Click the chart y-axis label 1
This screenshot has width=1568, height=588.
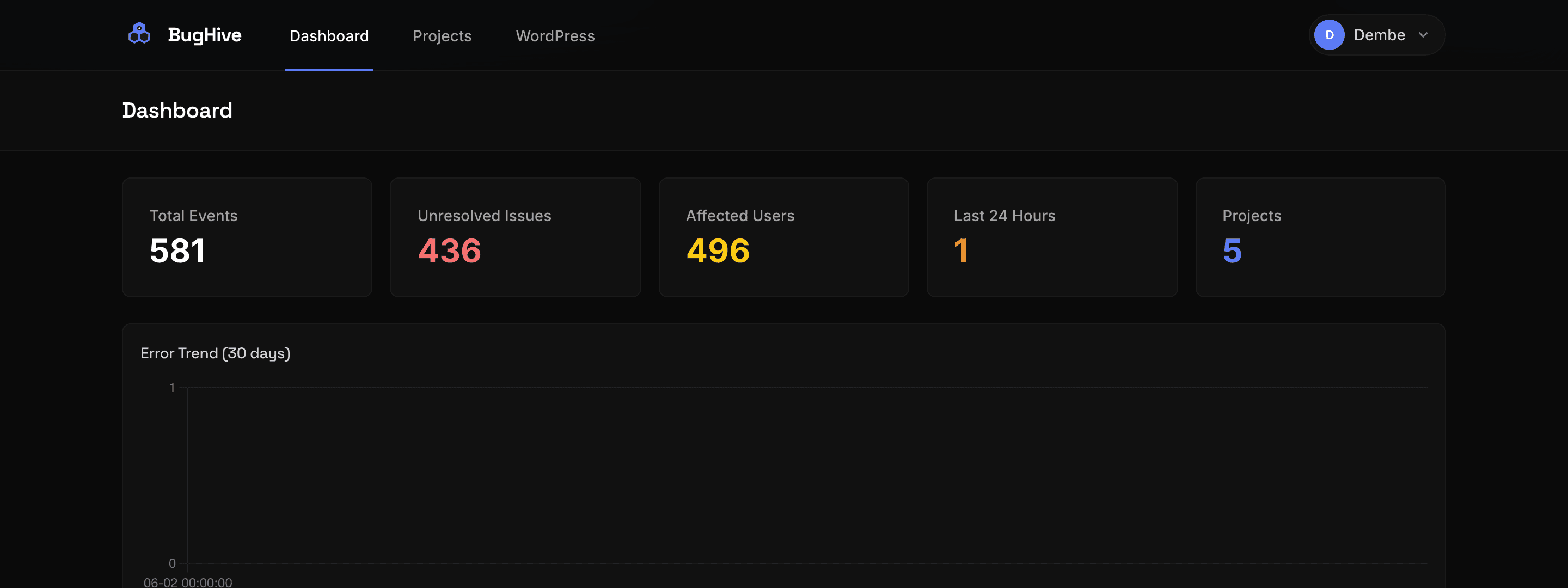tap(172, 388)
